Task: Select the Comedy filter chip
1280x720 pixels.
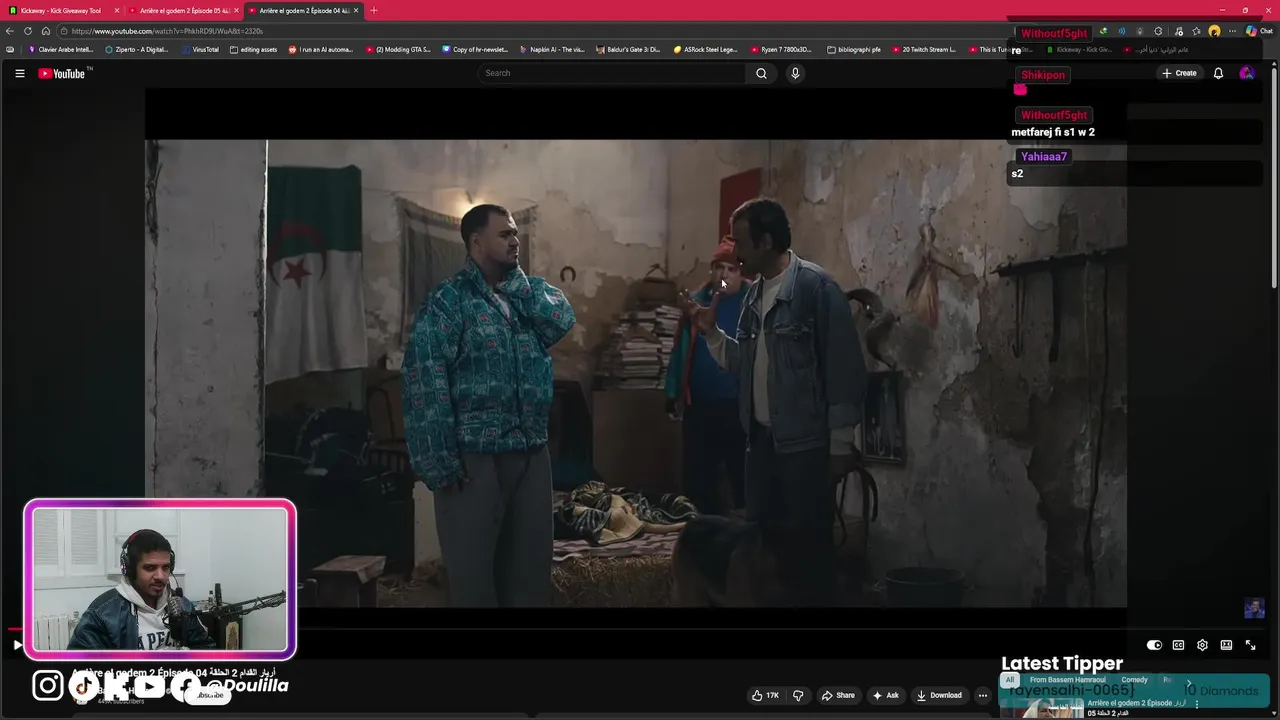Action: pos(1134,680)
